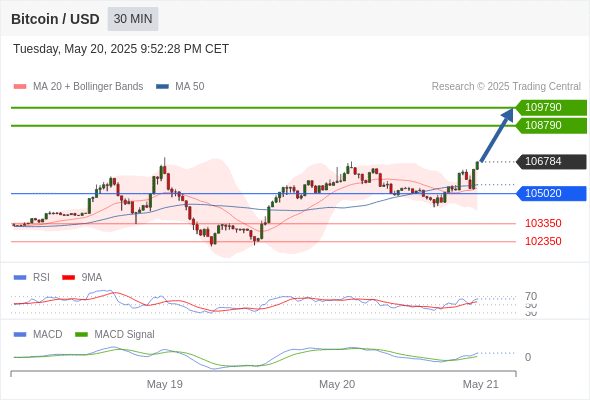590x400 pixels.
Task: Open the Research Trading Central copyright text
Action: [506, 87]
